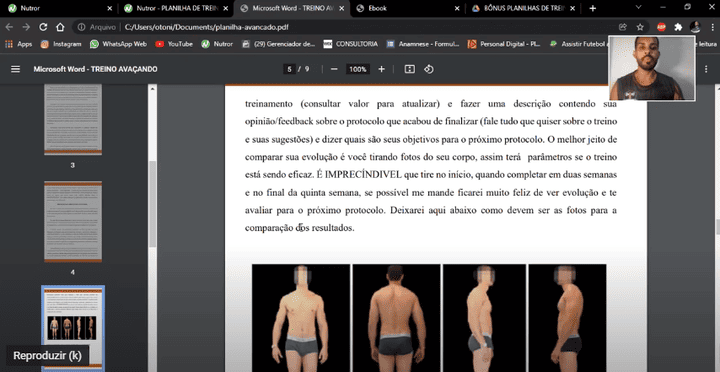Select page 4 thumbnail in sidebar
Image resolution: width=720 pixels, height=372 pixels.
73,221
